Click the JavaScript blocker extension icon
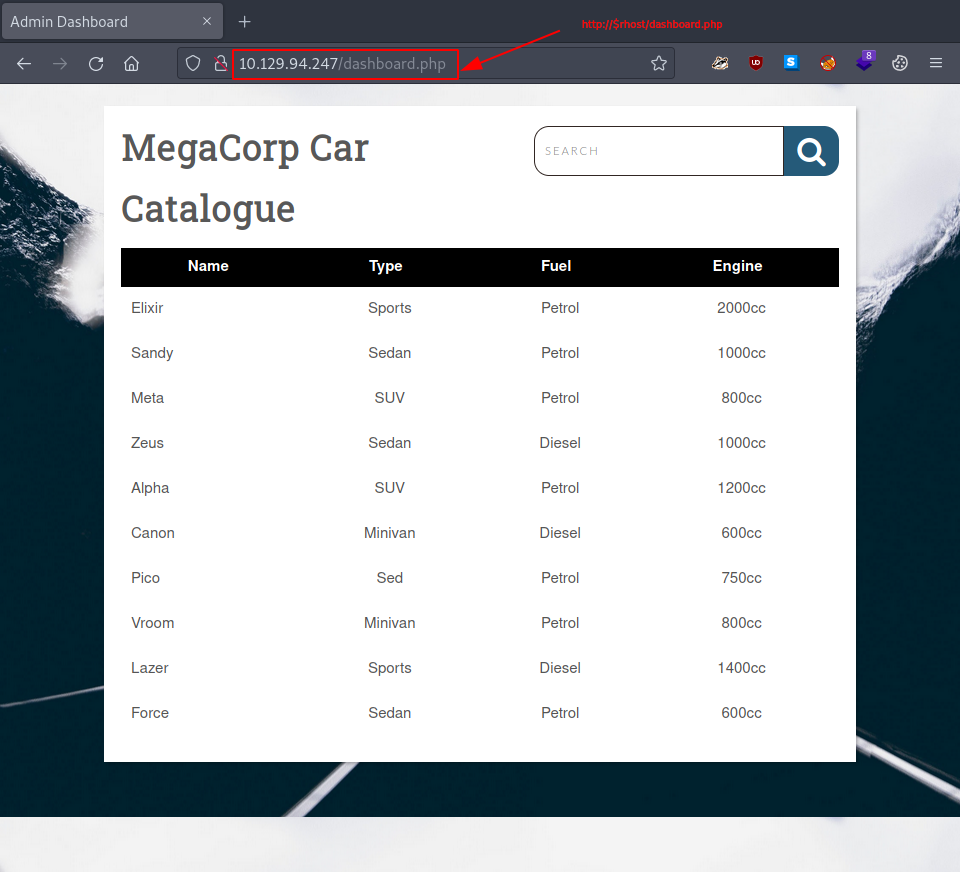The width and height of the screenshot is (960, 872). (x=828, y=62)
